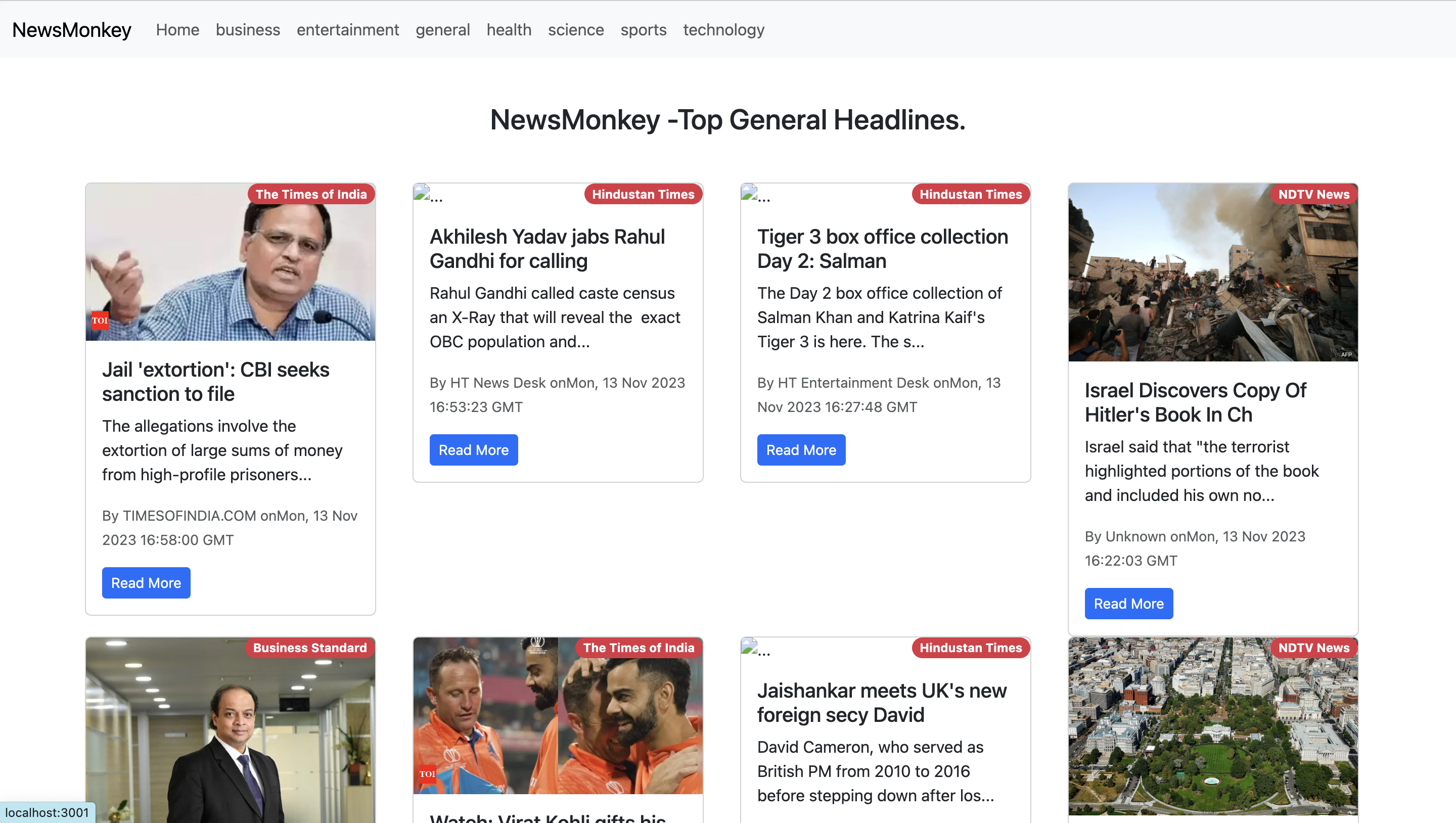The height and width of the screenshot is (823, 1456).
Task: Click description 'David Cameron, who served as'
Action: coord(871,747)
